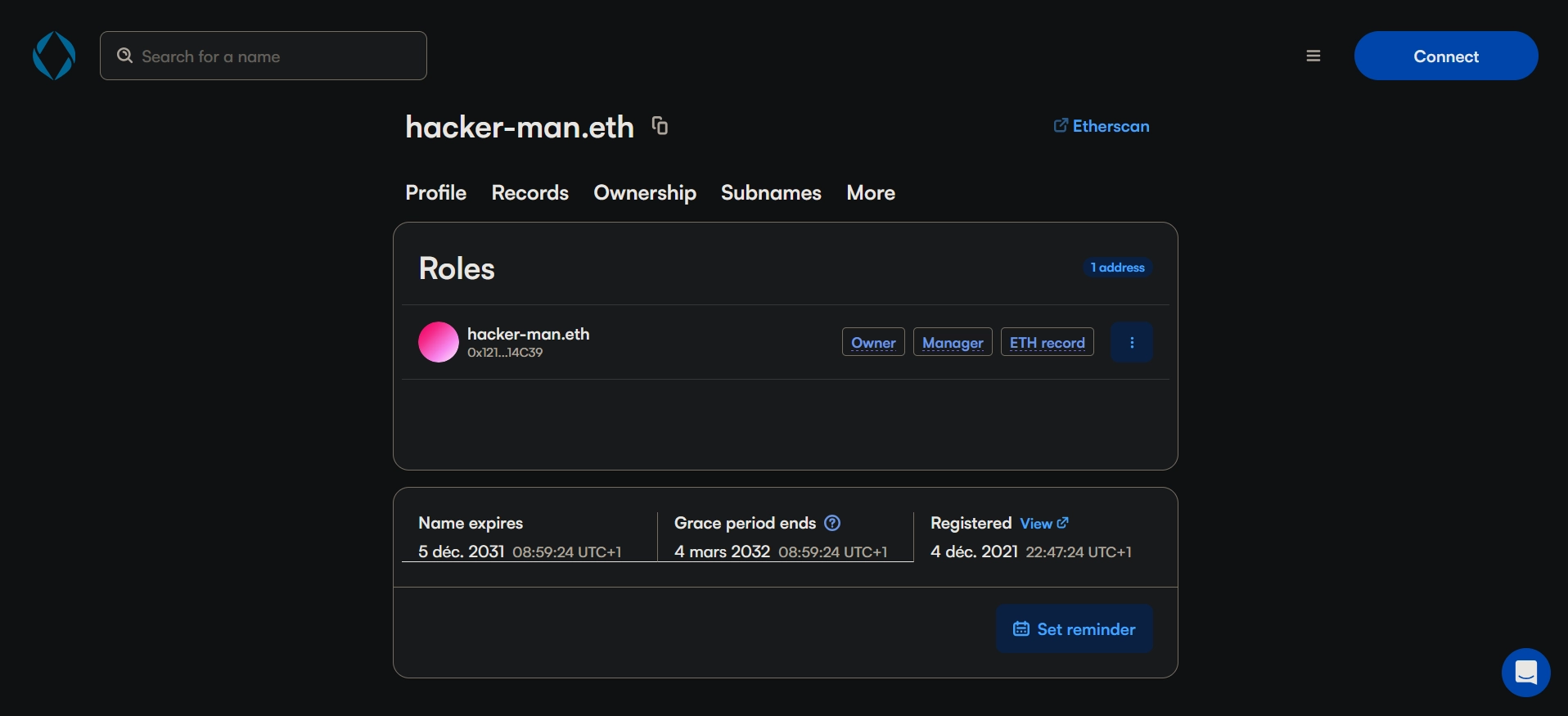Click the Owner role tag
Screen dimensions: 1568x716
click(872, 342)
